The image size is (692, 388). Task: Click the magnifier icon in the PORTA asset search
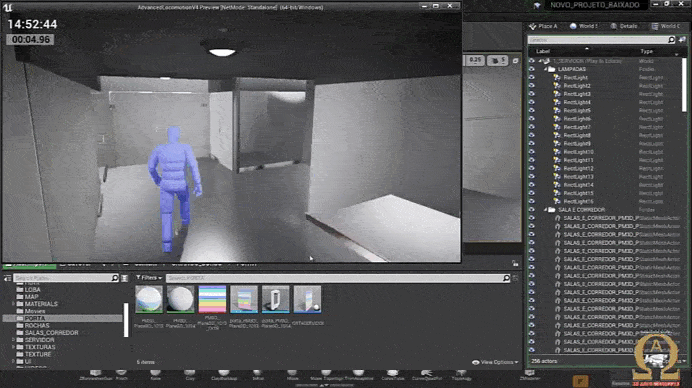coord(506,278)
